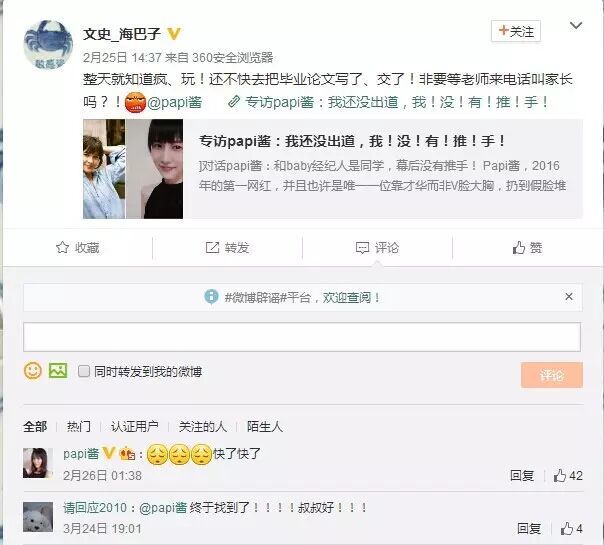This screenshot has width=604, height=545.
Task: Select the 认证用户 comments tab
Action: [135, 427]
